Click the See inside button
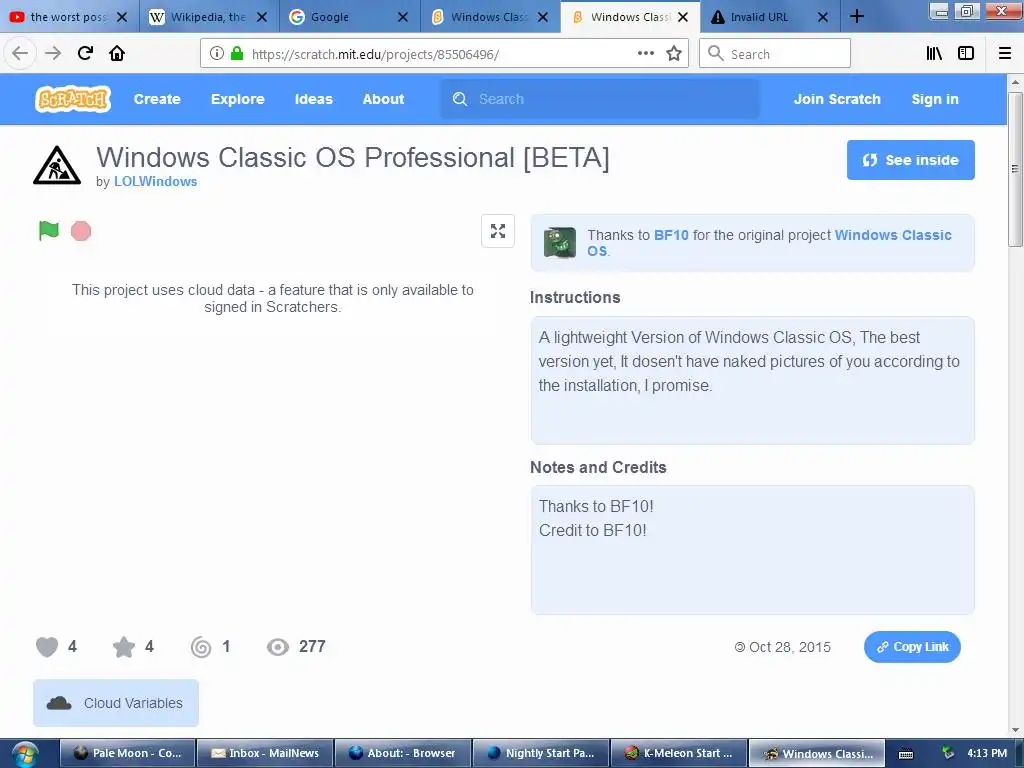The height and width of the screenshot is (768, 1024). [x=910, y=160]
